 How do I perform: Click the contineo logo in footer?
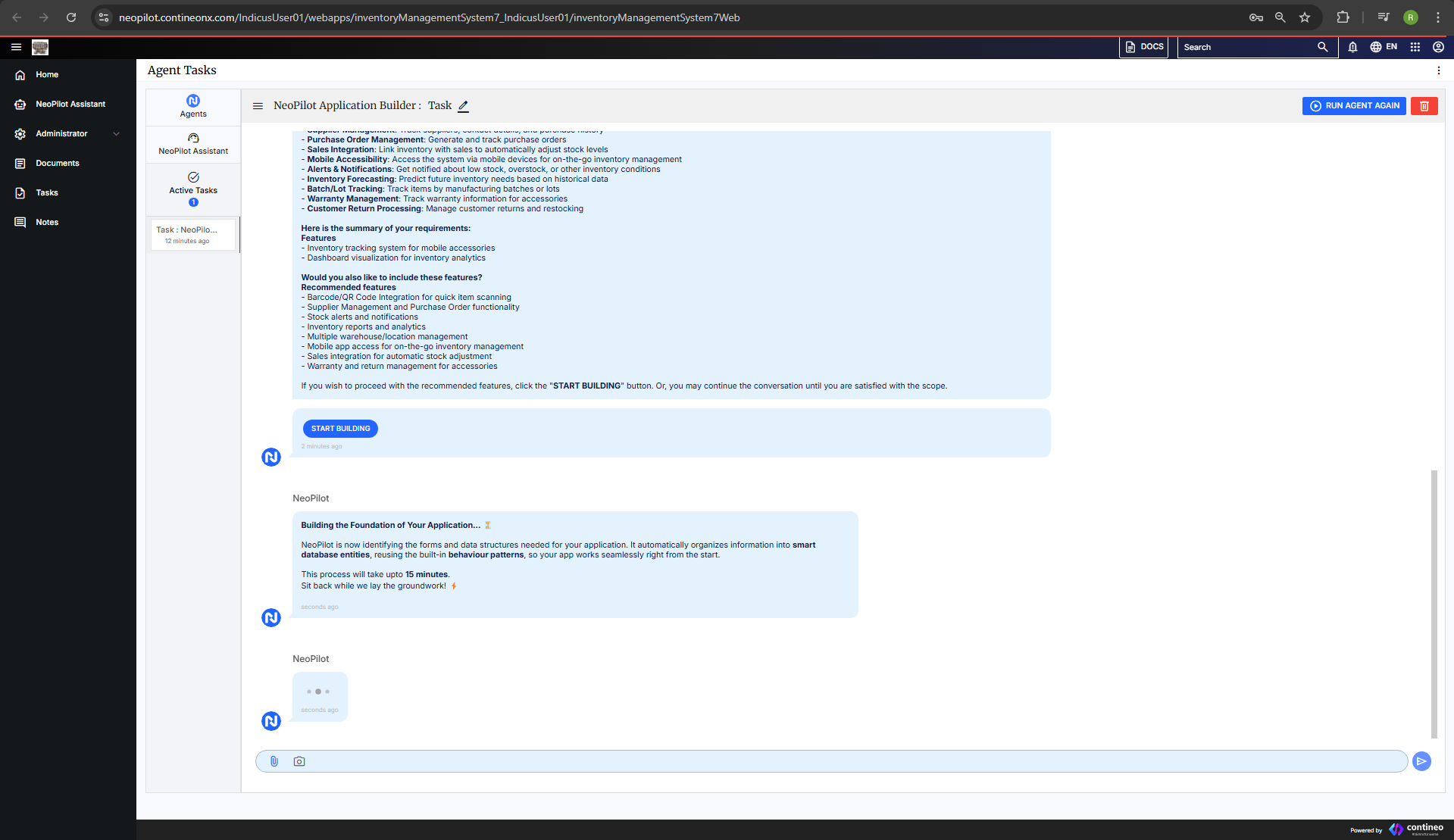(x=1416, y=829)
